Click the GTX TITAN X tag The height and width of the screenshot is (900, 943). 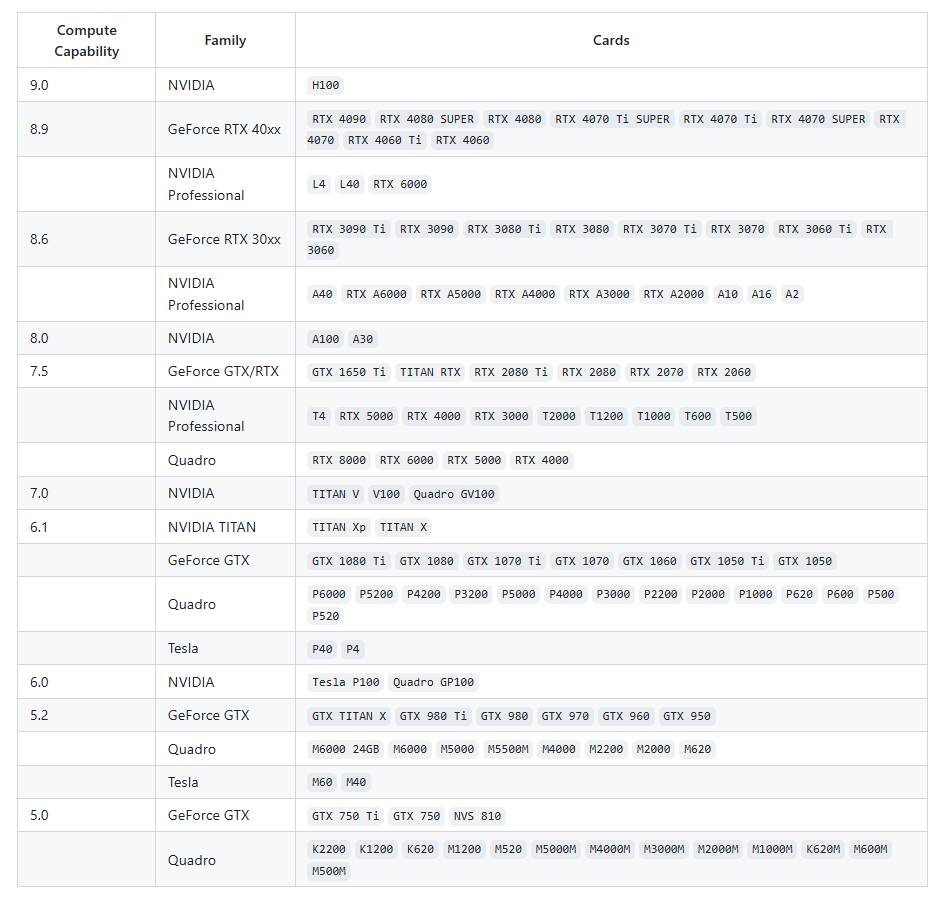click(349, 716)
